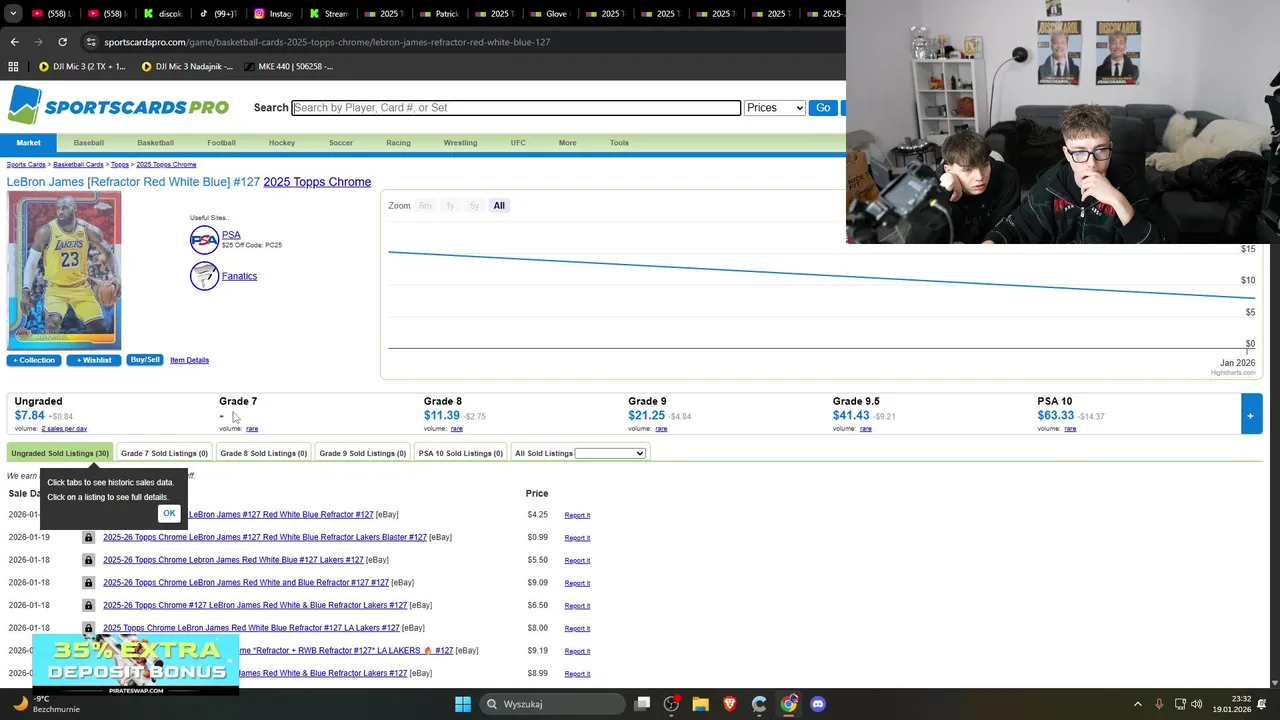Open the Chrome apps grid icon
Image resolution: width=1280 pixels, height=720 pixels.
[x=13, y=66]
